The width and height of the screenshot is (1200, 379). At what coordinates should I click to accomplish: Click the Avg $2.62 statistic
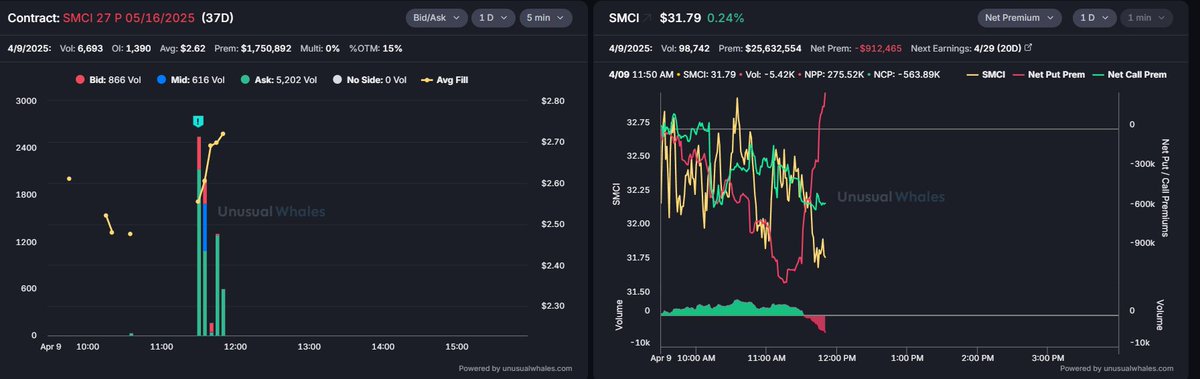(x=183, y=48)
